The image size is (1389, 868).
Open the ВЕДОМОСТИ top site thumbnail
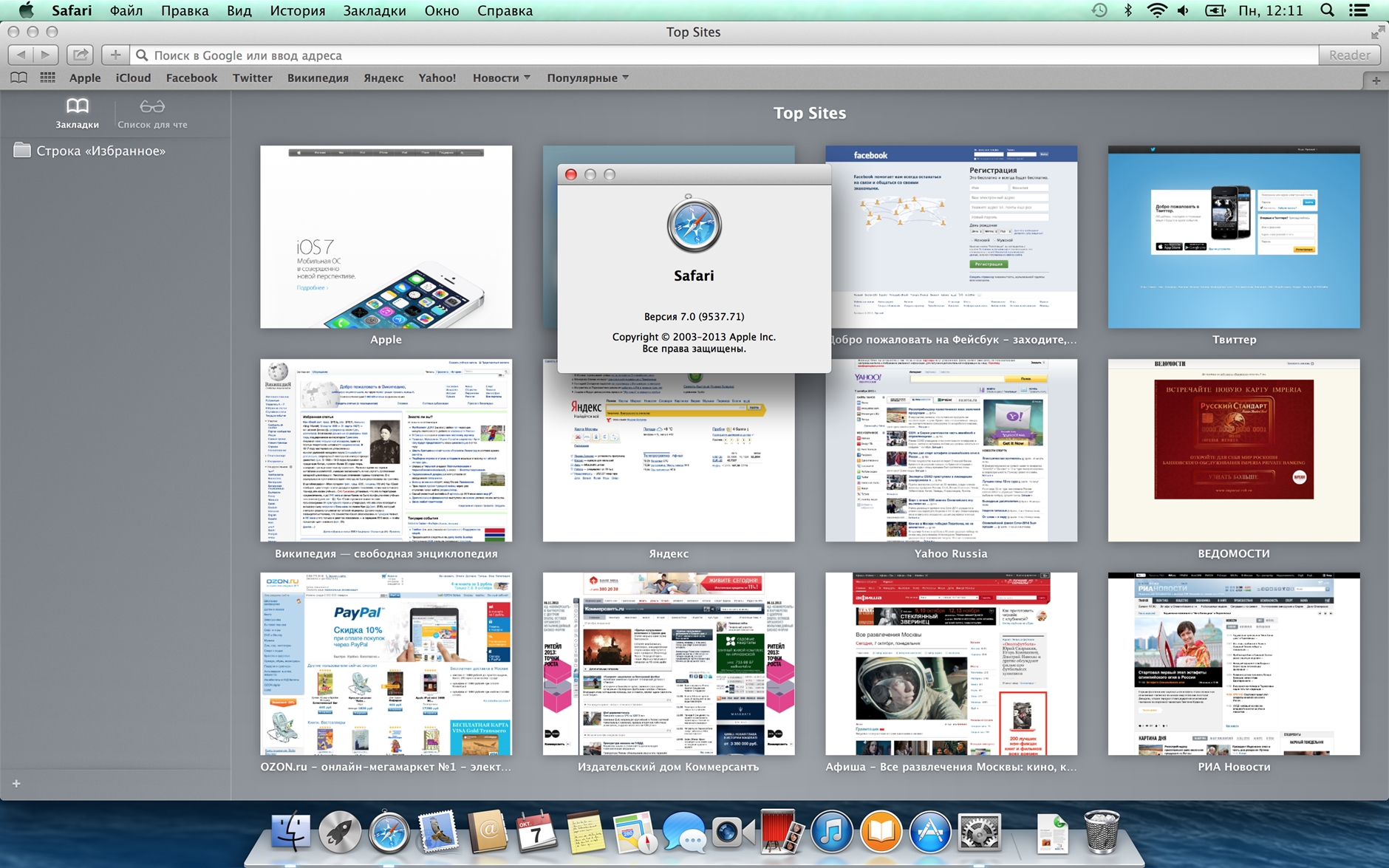pyautogui.click(x=1234, y=450)
